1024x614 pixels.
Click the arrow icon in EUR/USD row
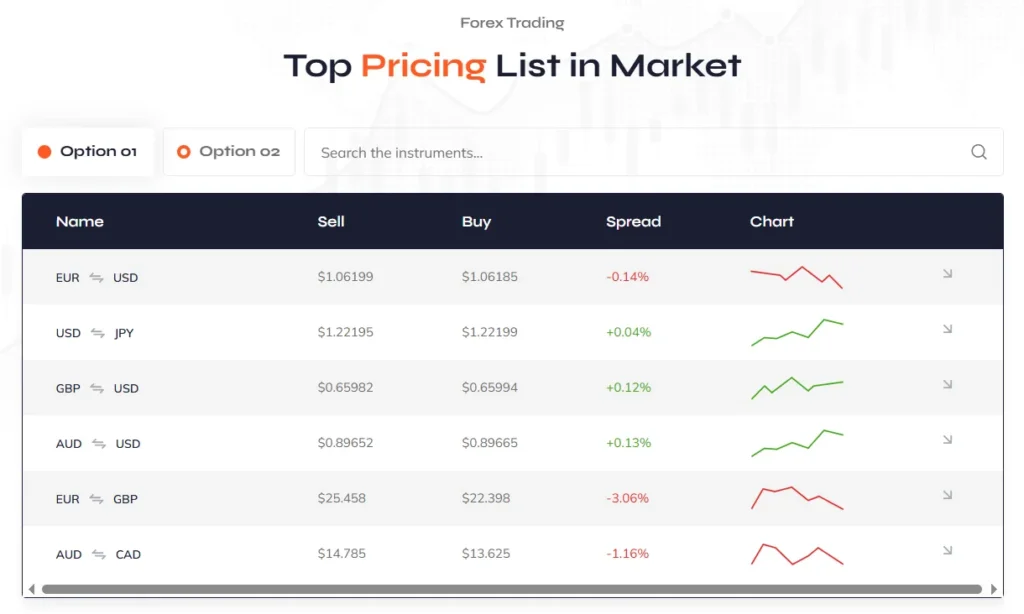pos(947,273)
